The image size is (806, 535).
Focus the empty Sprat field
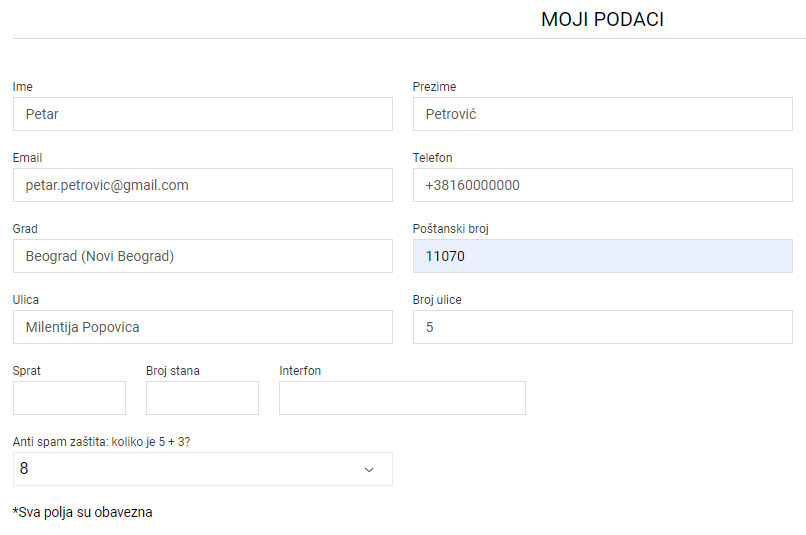pos(69,398)
